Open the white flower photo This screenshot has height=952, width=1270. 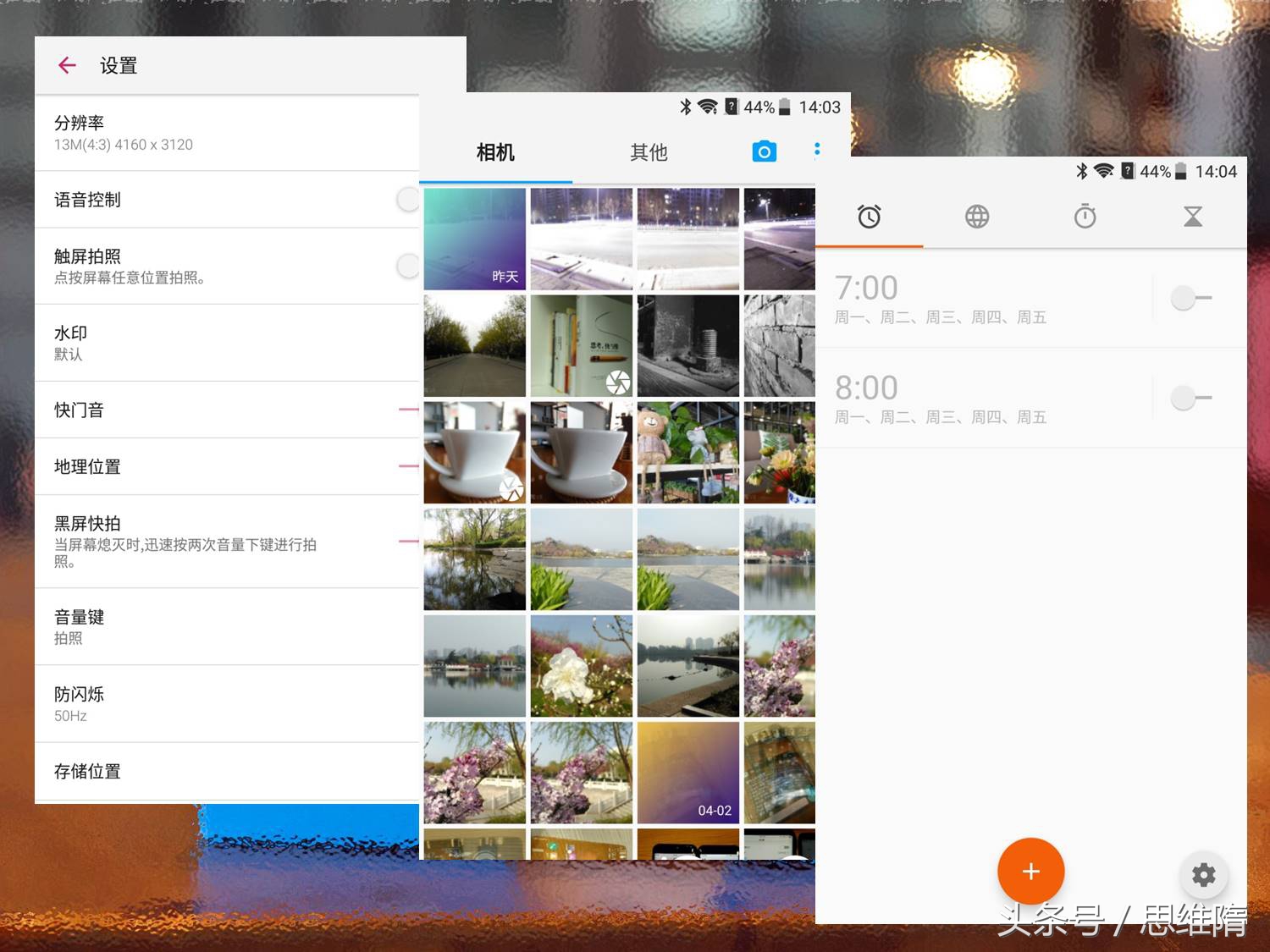582,666
